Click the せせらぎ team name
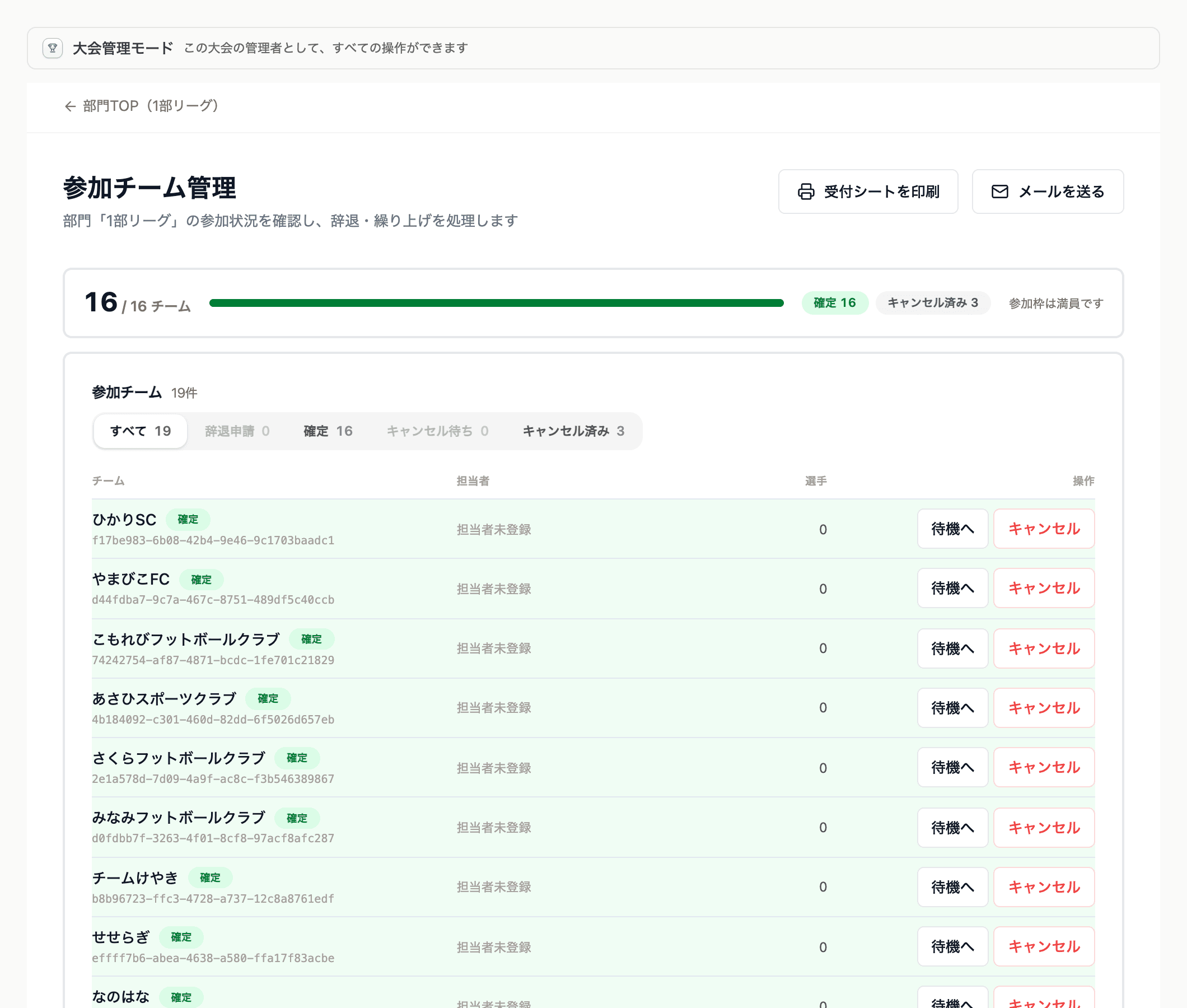The width and height of the screenshot is (1187, 1008). pos(120,937)
